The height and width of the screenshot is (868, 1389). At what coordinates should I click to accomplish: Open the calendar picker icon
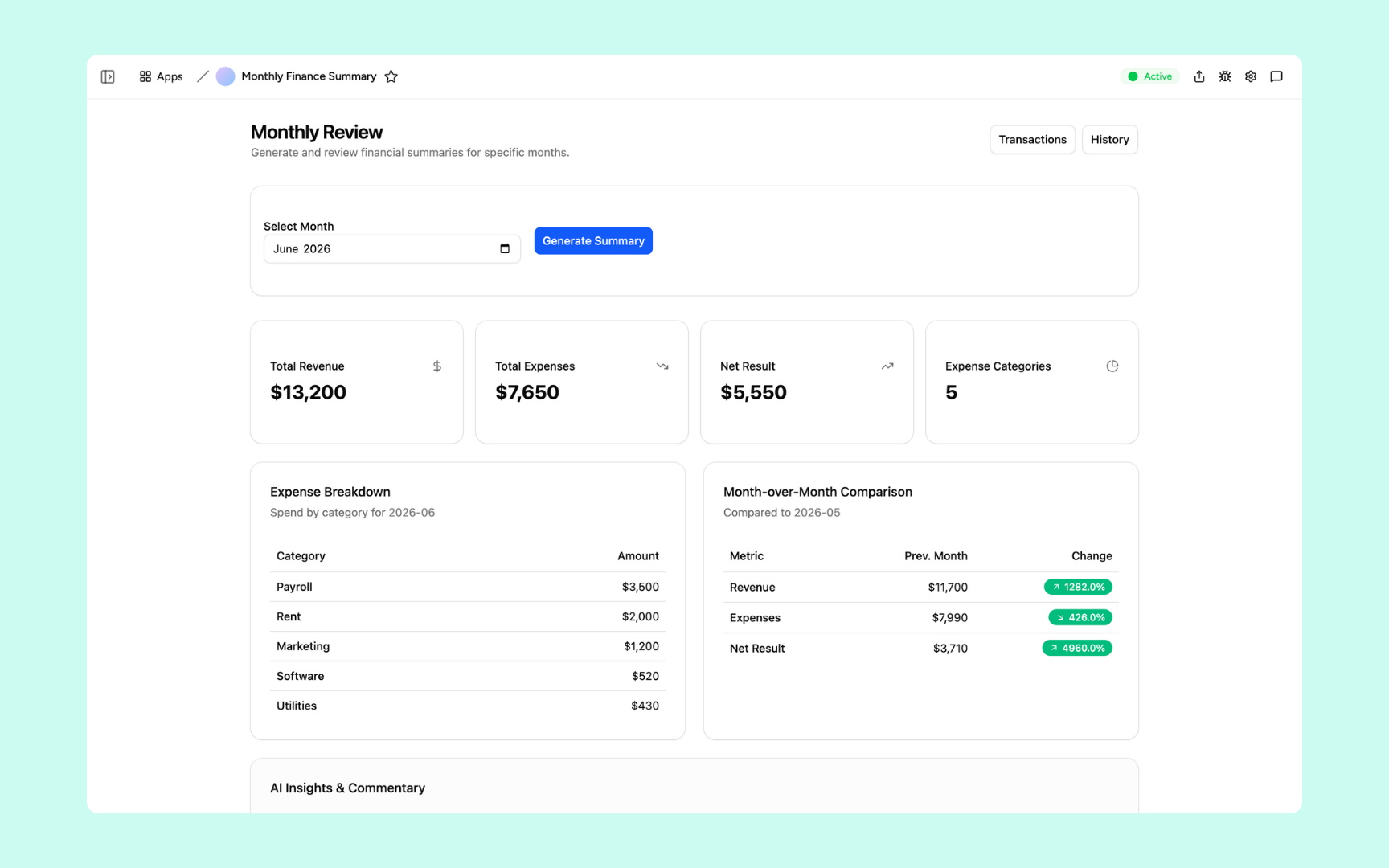(x=505, y=248)
